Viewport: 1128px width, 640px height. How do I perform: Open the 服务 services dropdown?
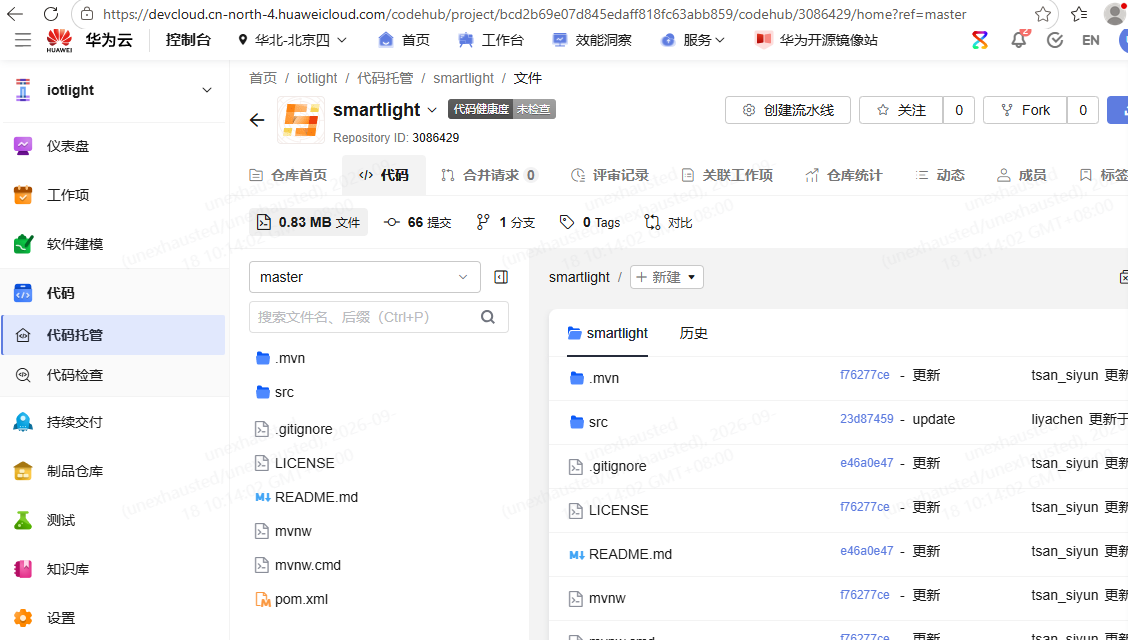pyautogui.click(x=693, y=40)
